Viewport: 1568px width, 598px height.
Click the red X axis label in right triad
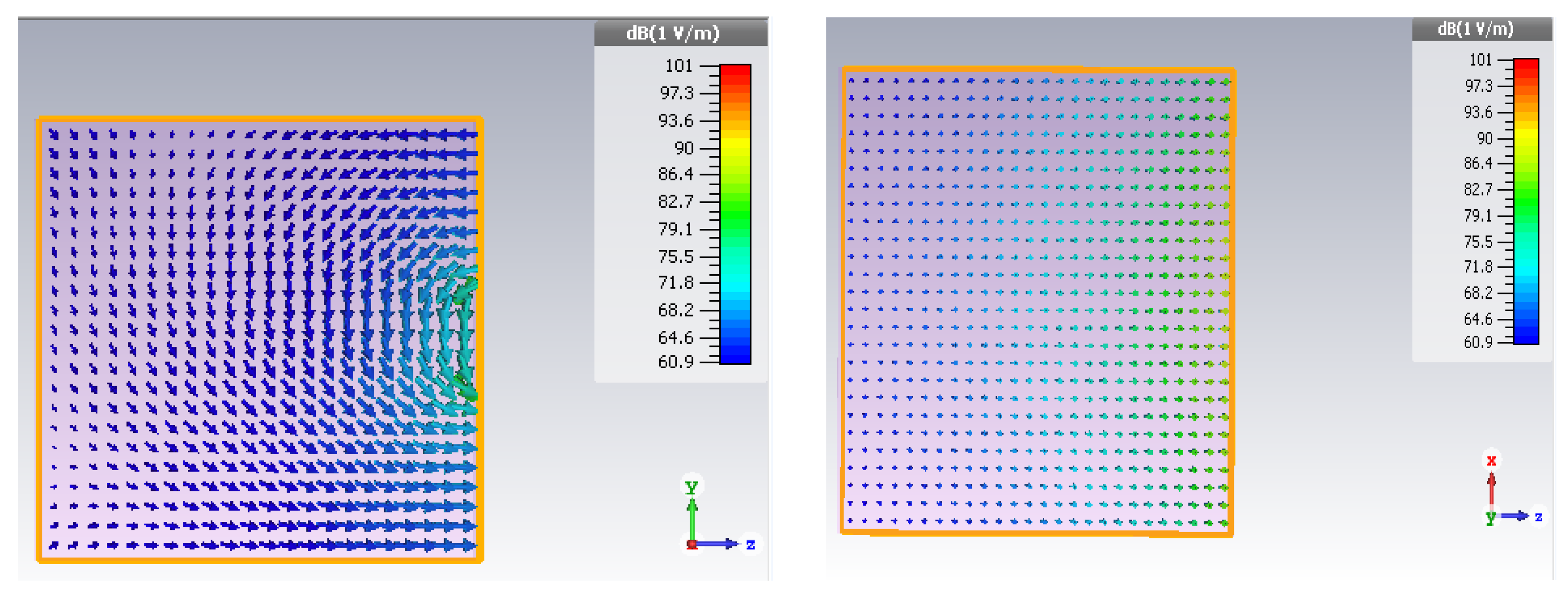[x=1491, y=460]
